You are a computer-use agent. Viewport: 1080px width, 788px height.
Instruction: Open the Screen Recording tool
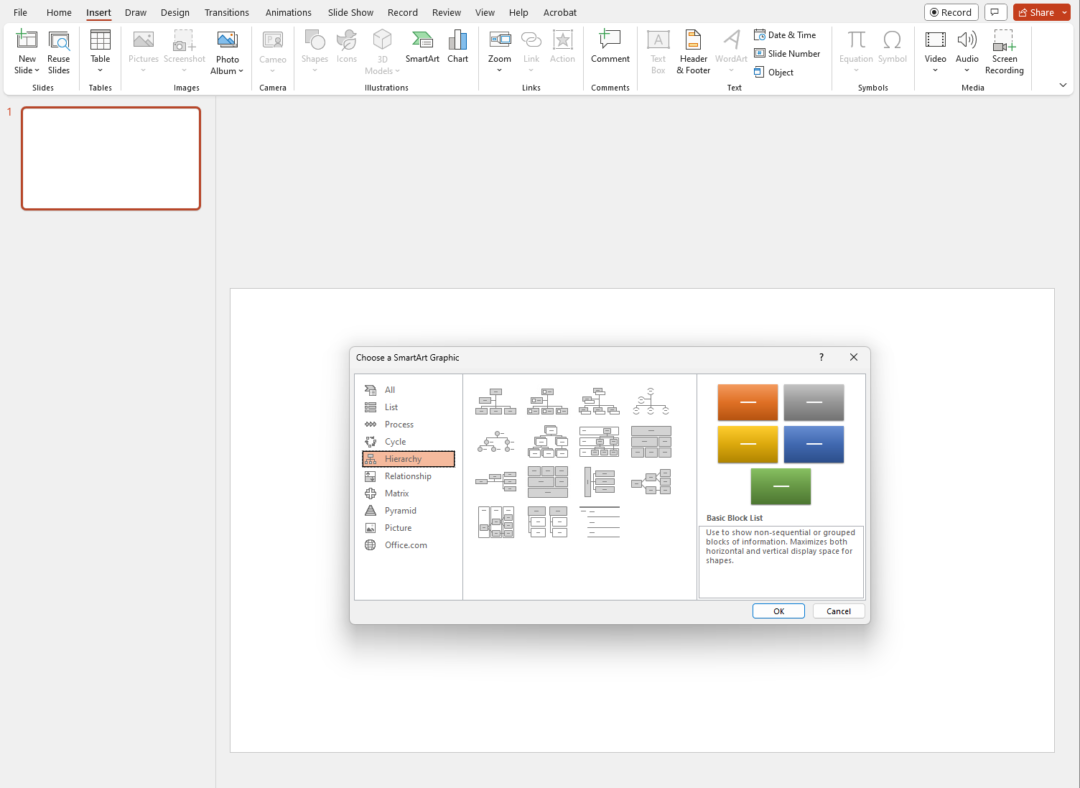1004,50
